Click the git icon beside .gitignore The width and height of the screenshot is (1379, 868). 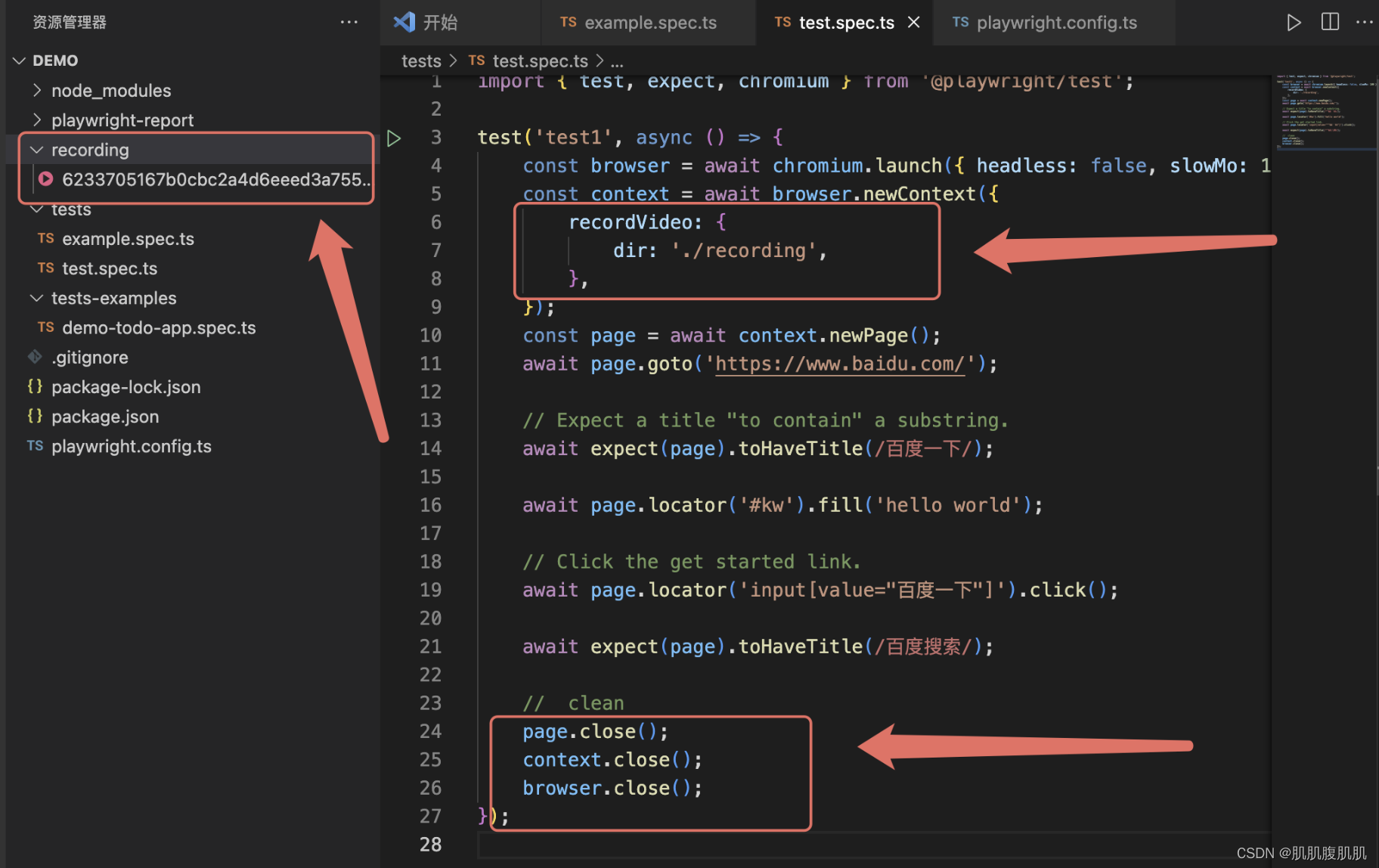35,357
